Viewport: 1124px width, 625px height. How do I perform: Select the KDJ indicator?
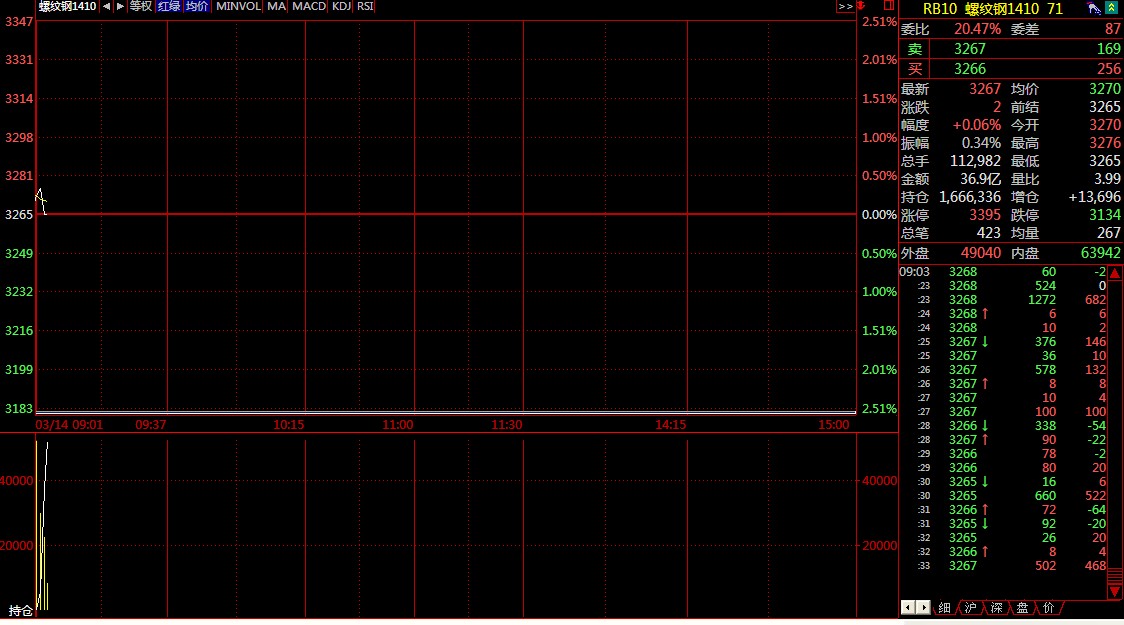tap(342, 6)
